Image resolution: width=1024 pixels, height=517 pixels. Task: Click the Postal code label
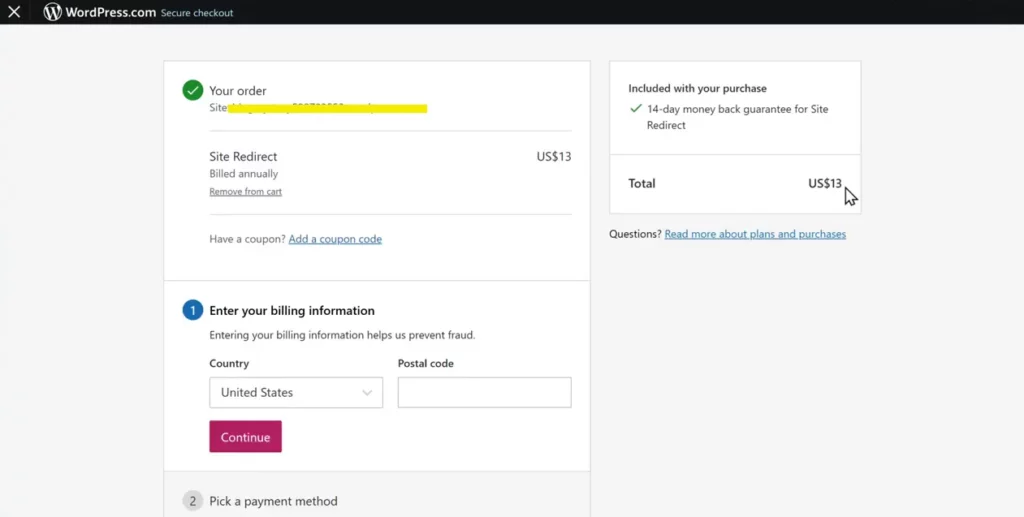[x=426, y=364]
